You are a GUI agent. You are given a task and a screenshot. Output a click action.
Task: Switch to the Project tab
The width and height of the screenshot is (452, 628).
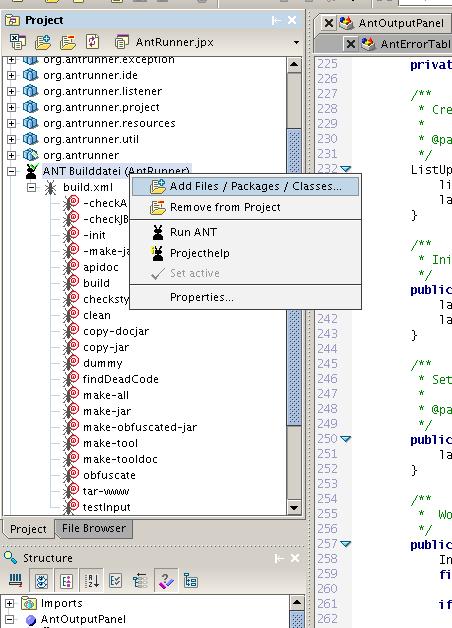[x=28, y=529]
